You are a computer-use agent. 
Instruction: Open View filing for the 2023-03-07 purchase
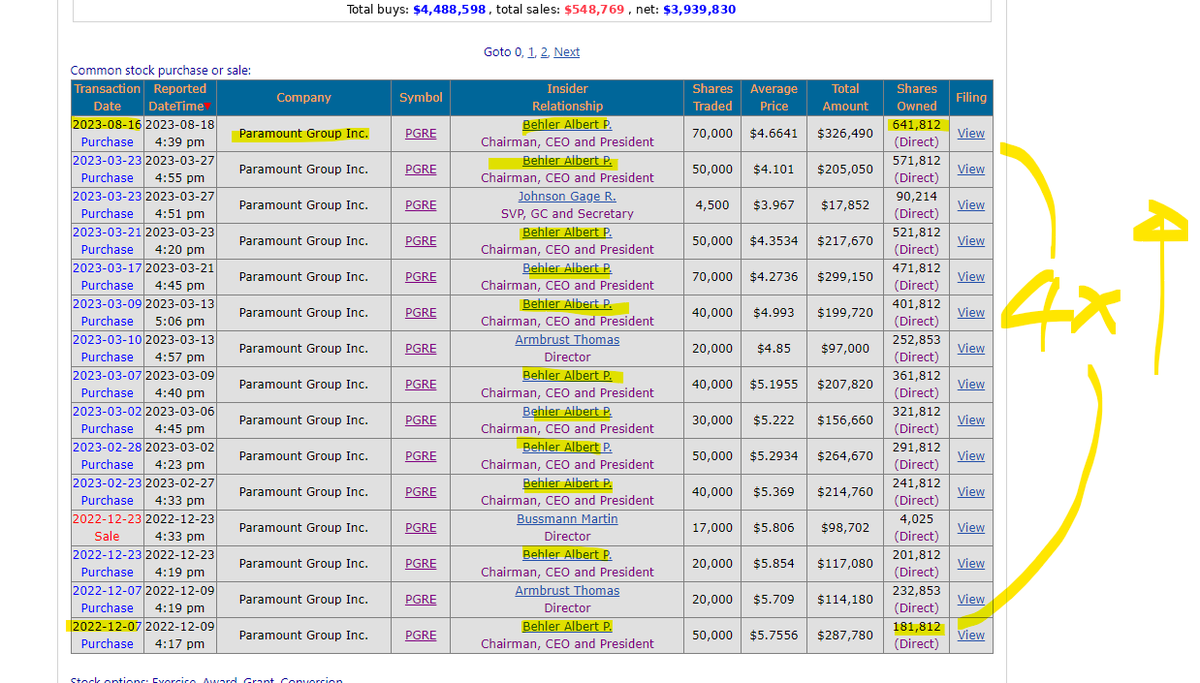[971, 384]
